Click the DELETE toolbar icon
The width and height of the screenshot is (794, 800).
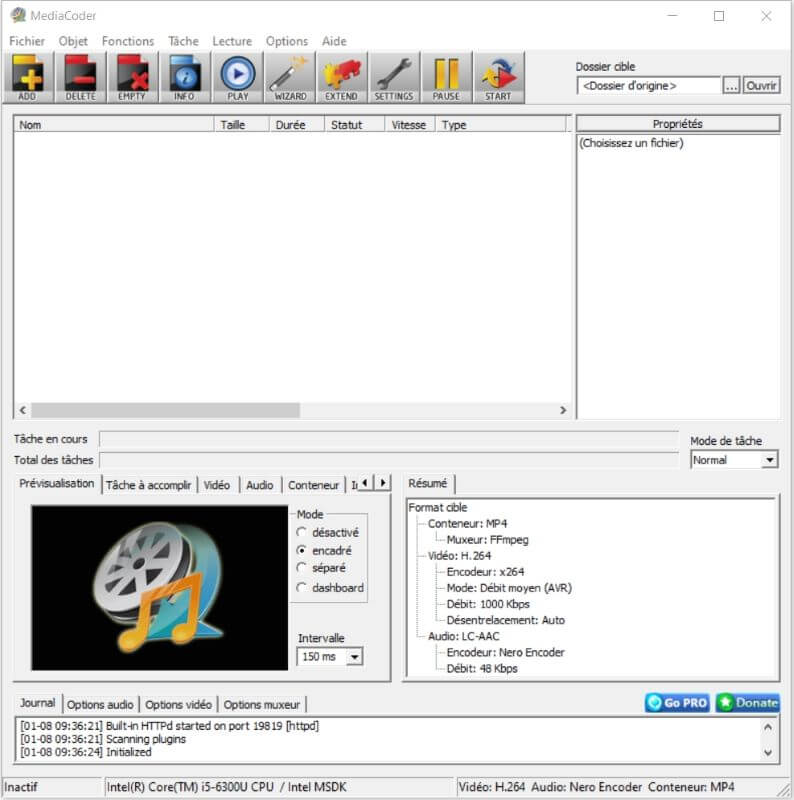81,78
